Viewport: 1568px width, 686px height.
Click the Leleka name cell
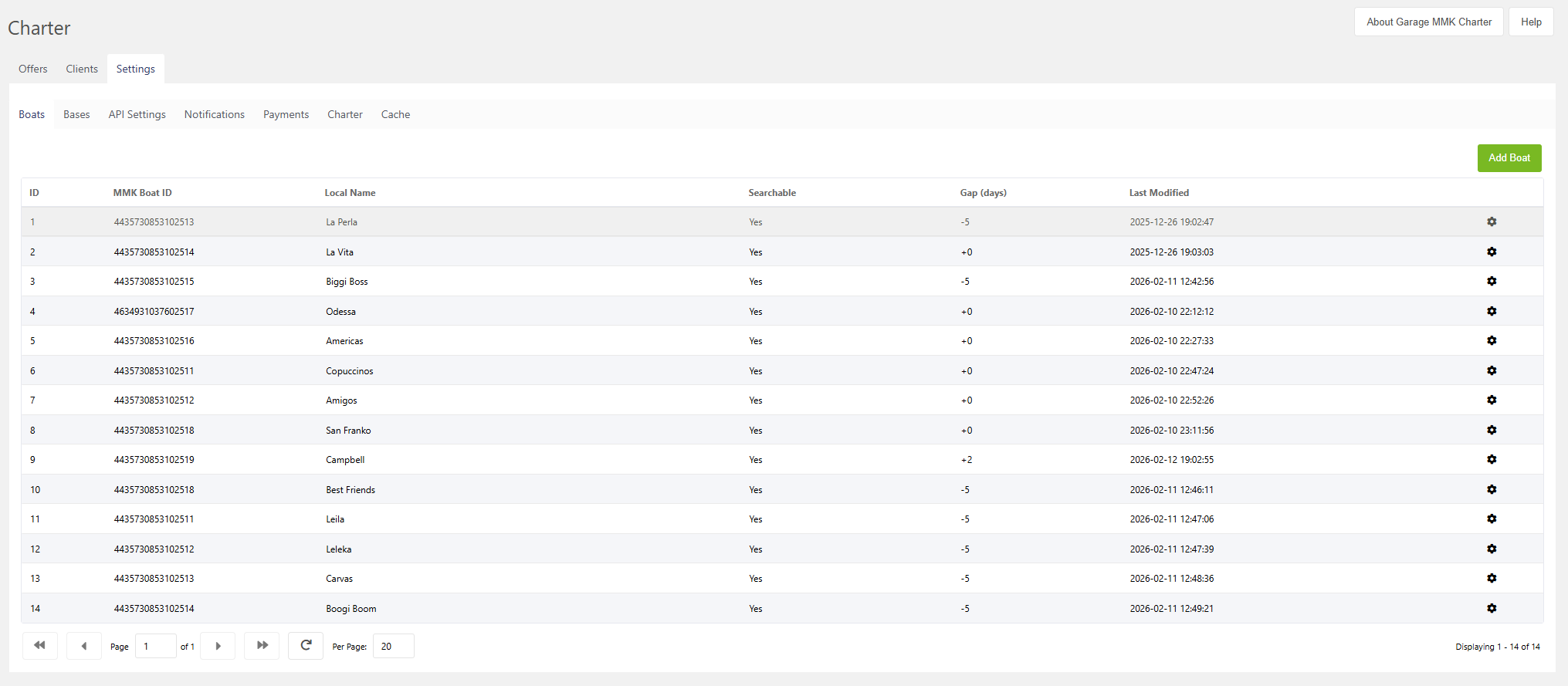339,549
